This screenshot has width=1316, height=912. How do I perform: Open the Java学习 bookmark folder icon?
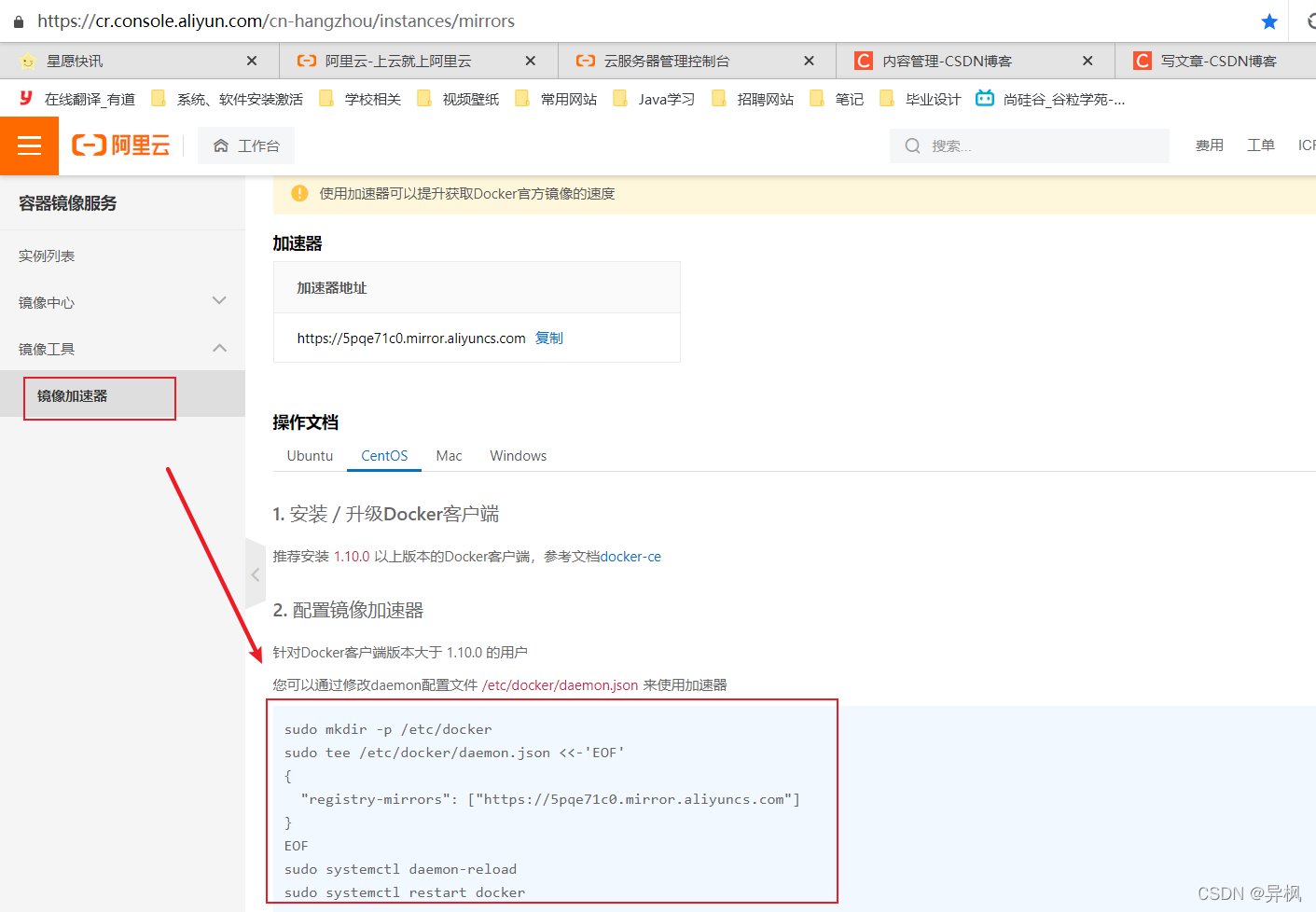tap(620, 98)
